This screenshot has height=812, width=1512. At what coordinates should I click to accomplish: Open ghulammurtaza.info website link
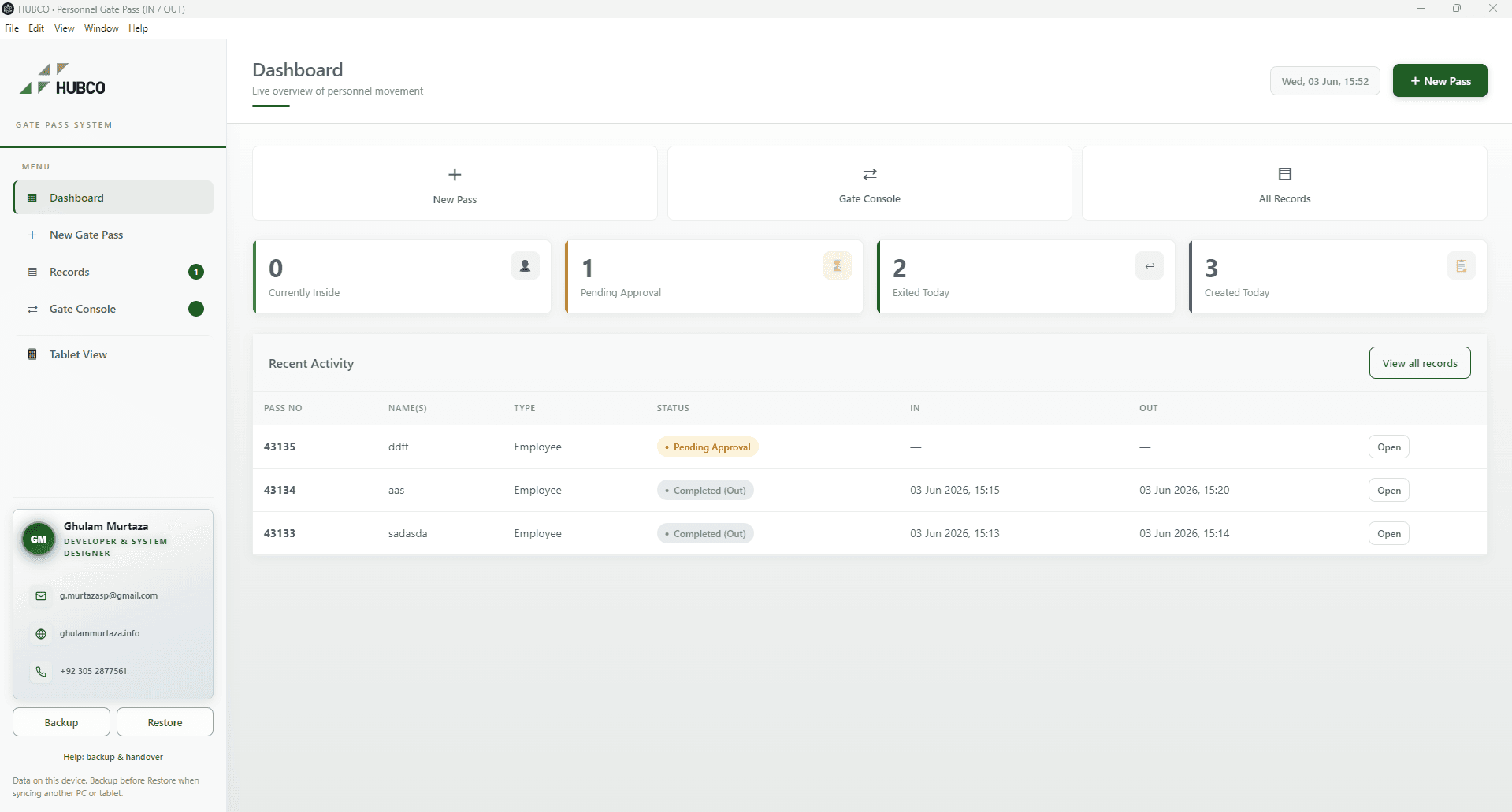tap(100, 633)
